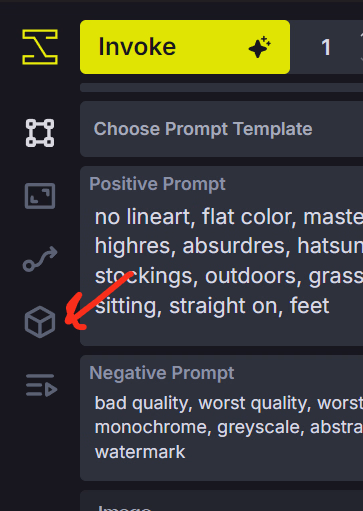Image resolution: width=363 pixels, height=511 pixels.
Task: Open the Queue tab list-play icon
Action: click(41, 385)
